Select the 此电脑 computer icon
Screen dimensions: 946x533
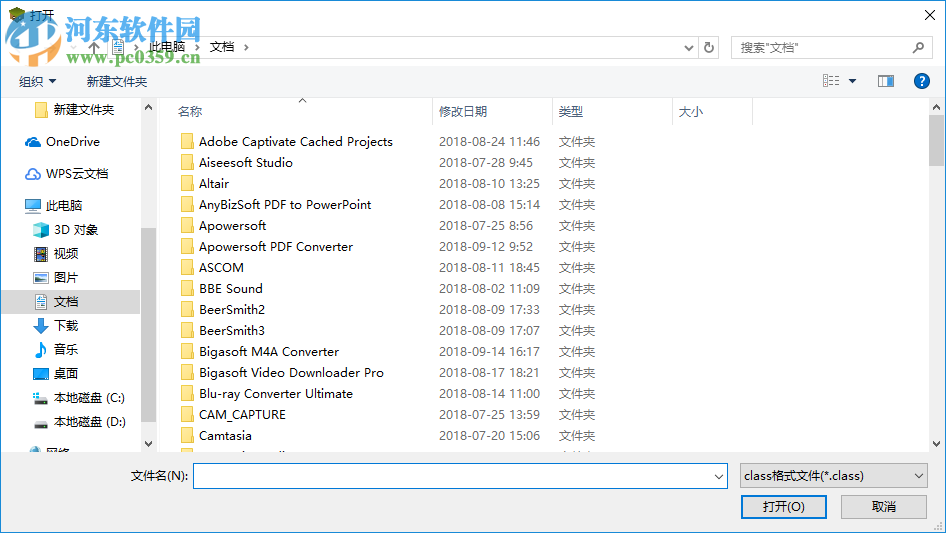click(33, 206)
